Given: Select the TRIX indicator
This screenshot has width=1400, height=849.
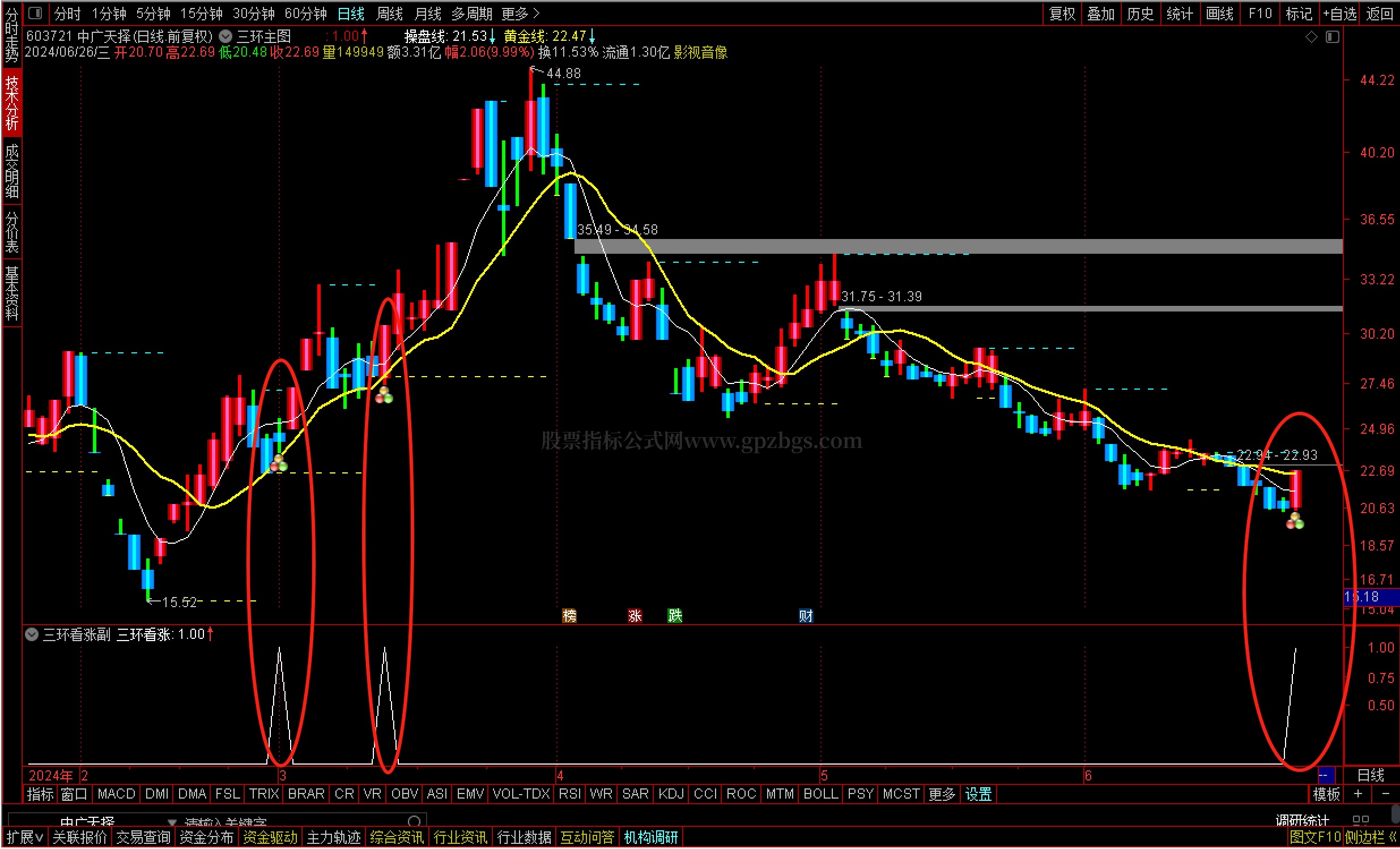Looking at the screenshot, I should (264, 794).
